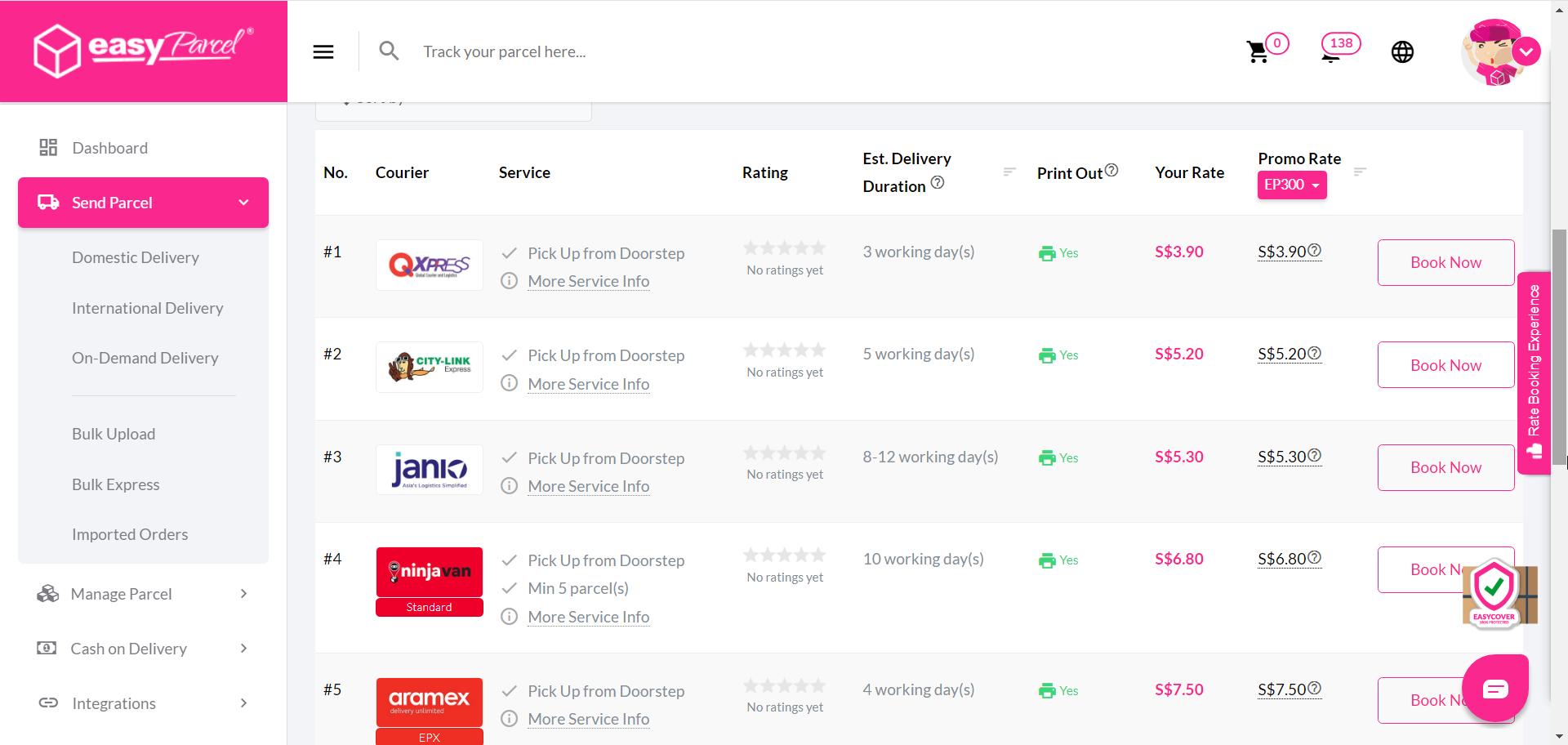Open On-Demand Delivery

(x=145, y=358)
